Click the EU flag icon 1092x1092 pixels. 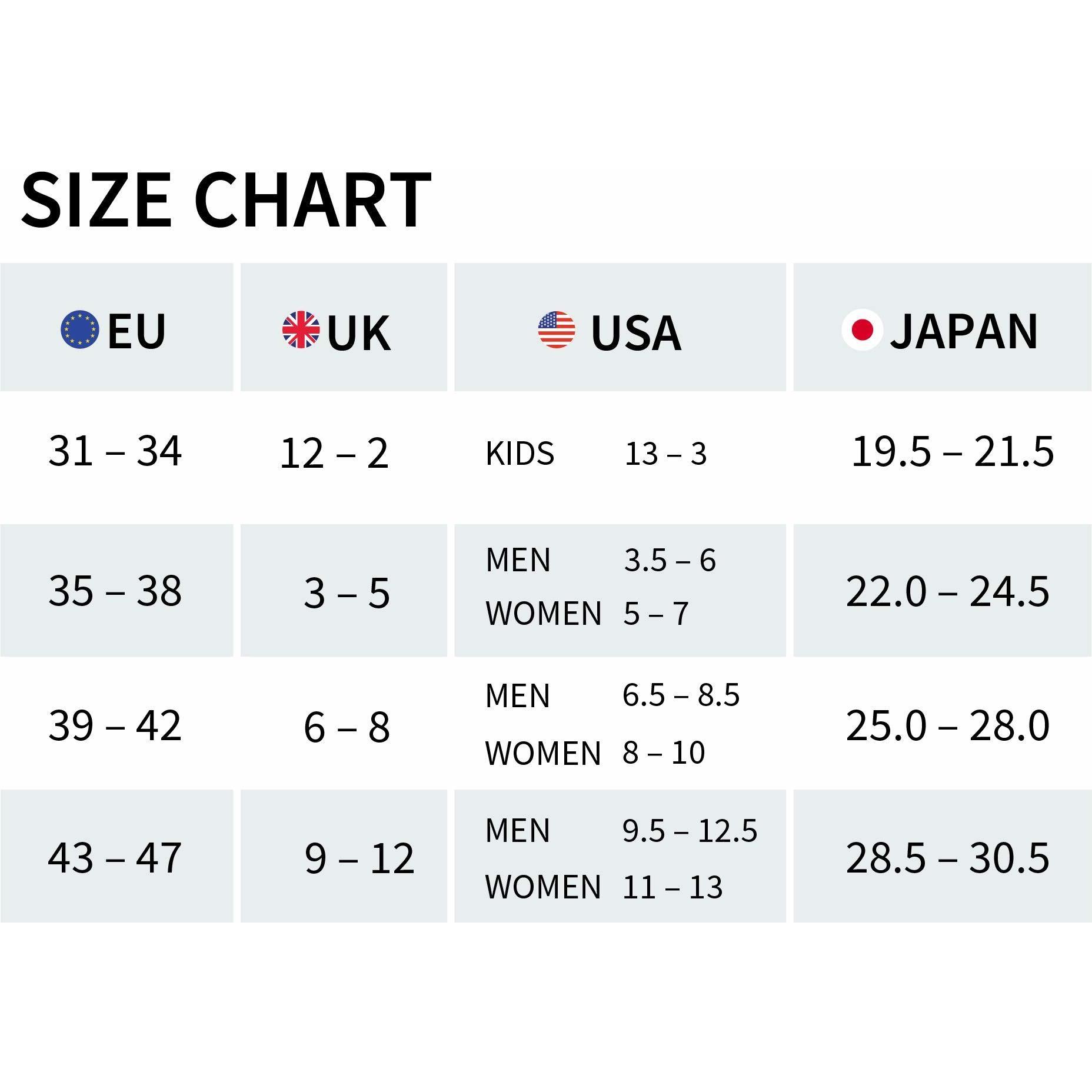click(80, 329)
